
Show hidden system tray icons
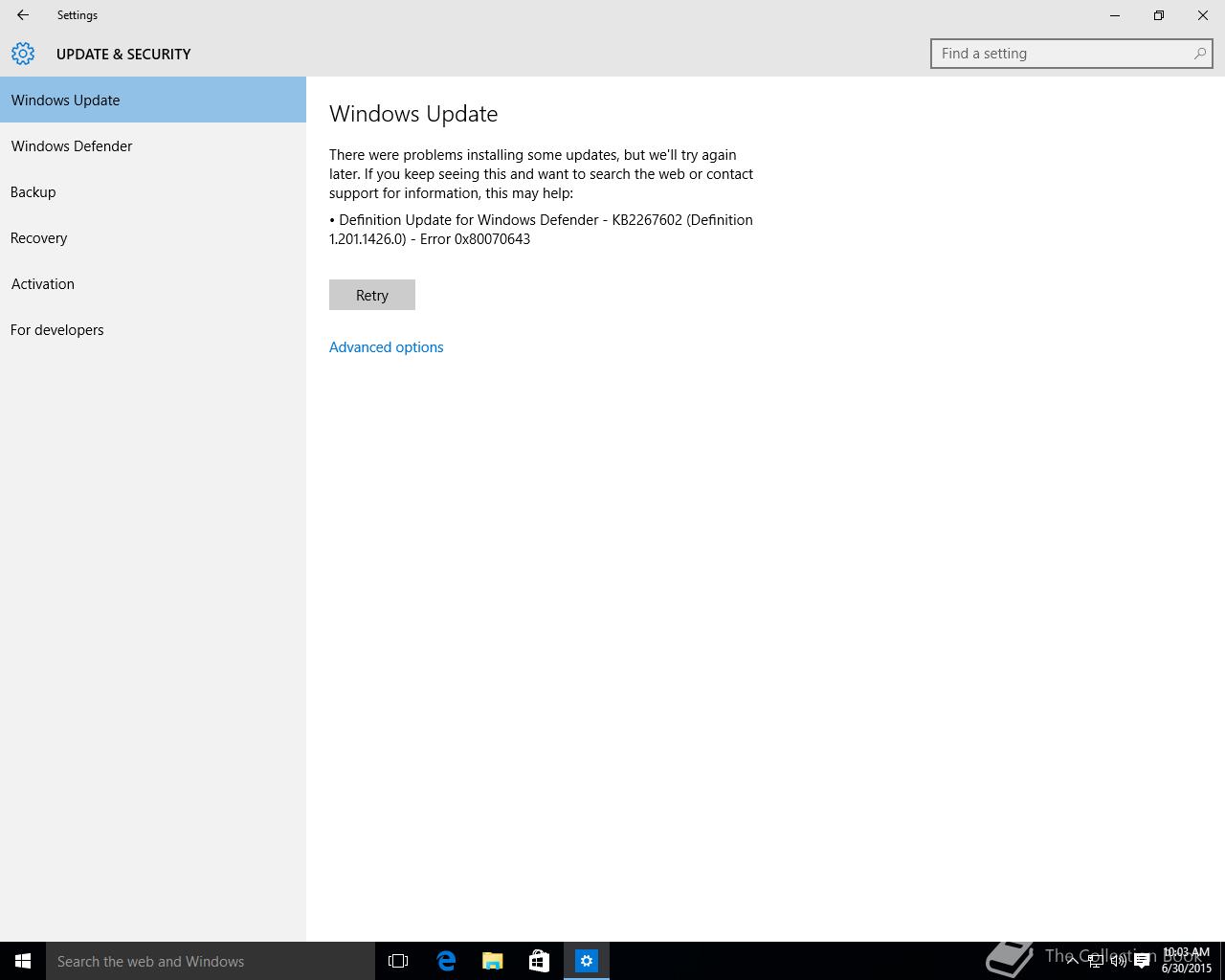pos(1072,961)
